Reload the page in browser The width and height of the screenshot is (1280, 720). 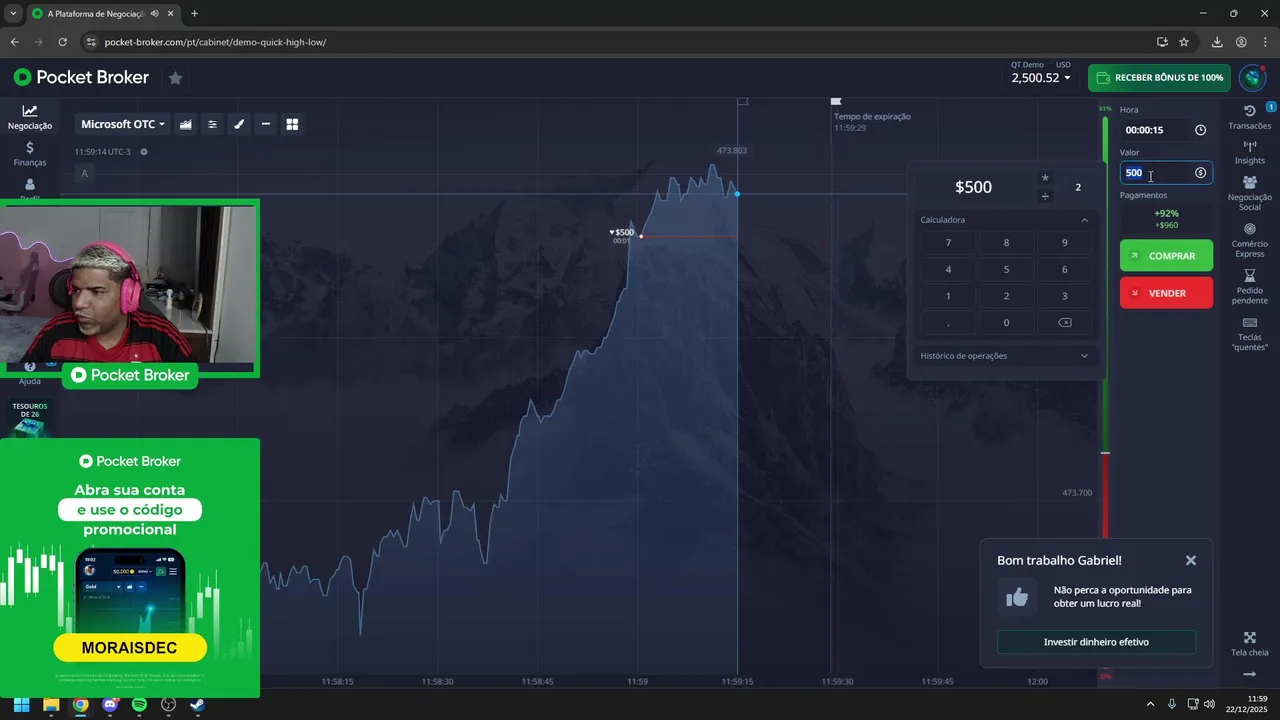tap(63, 42)
